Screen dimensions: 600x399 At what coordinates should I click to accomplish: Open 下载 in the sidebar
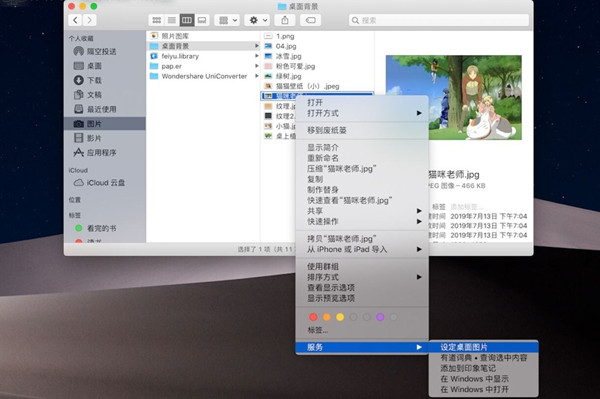click(x=104, y=80)
